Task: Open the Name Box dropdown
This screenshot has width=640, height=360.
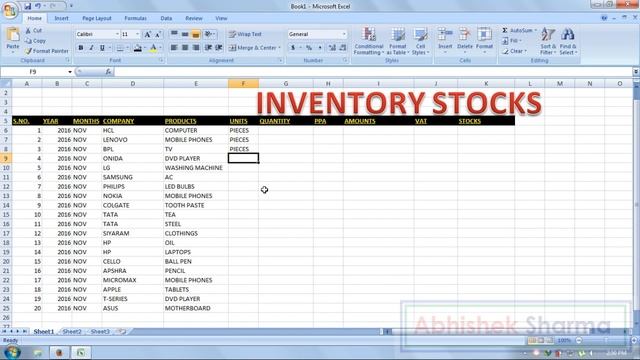Action: coord(70,72)
